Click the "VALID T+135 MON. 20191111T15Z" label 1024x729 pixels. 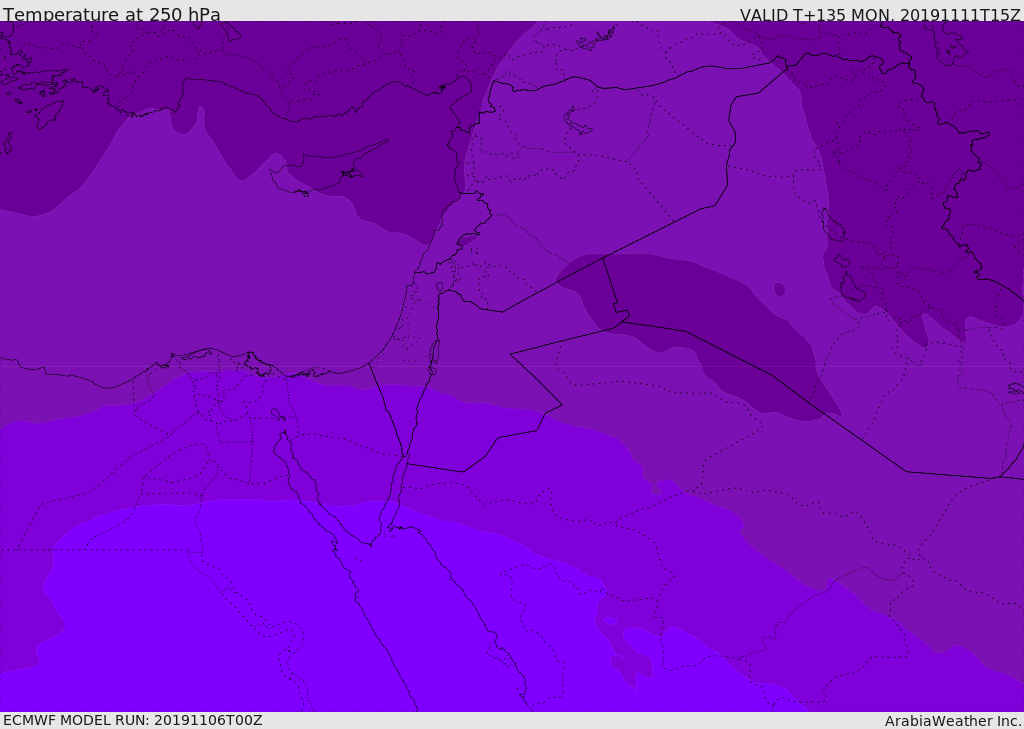[880, 14]
